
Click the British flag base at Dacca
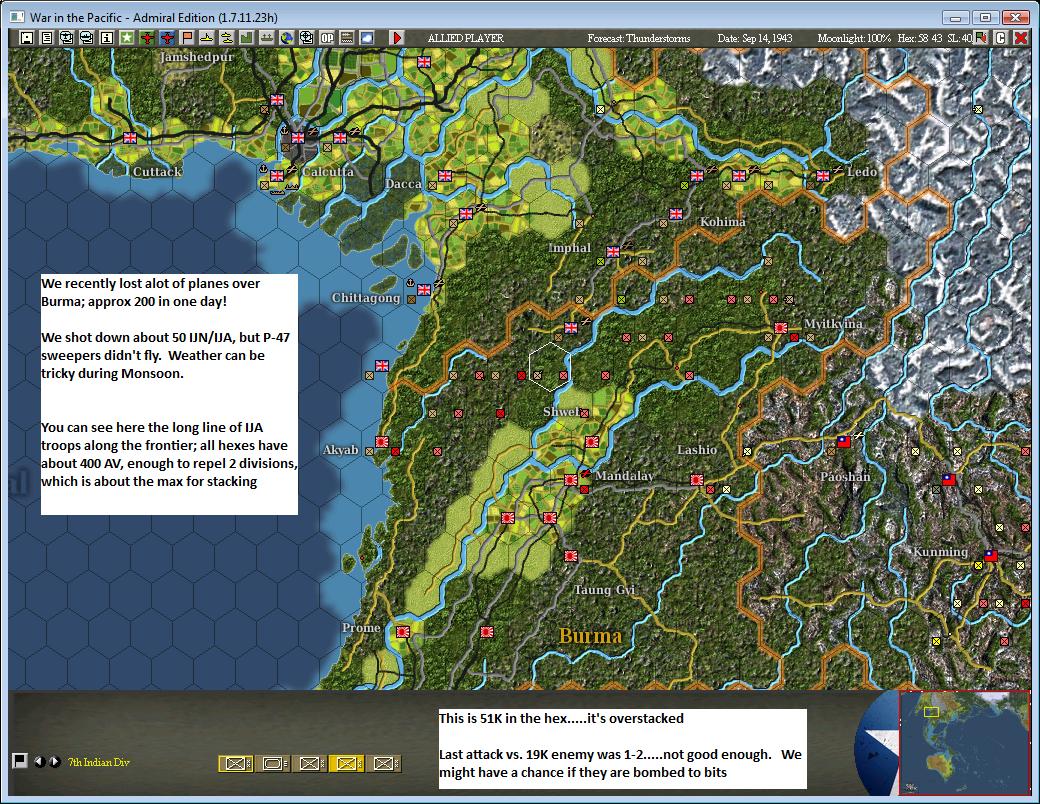point(445,175)
